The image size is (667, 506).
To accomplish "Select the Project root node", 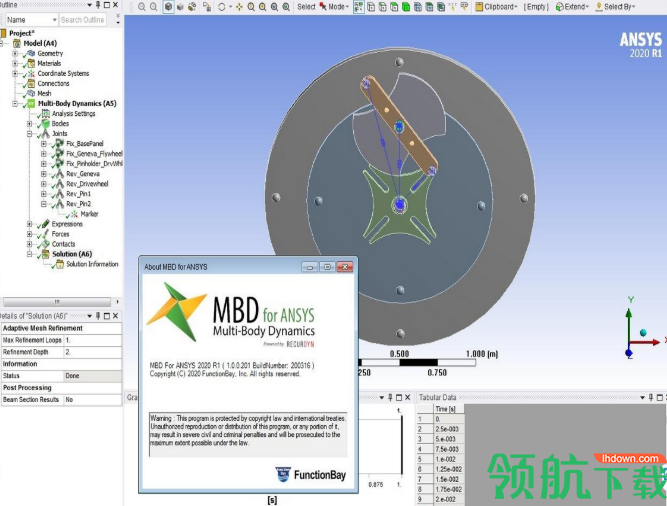I will tap(22, 33).
